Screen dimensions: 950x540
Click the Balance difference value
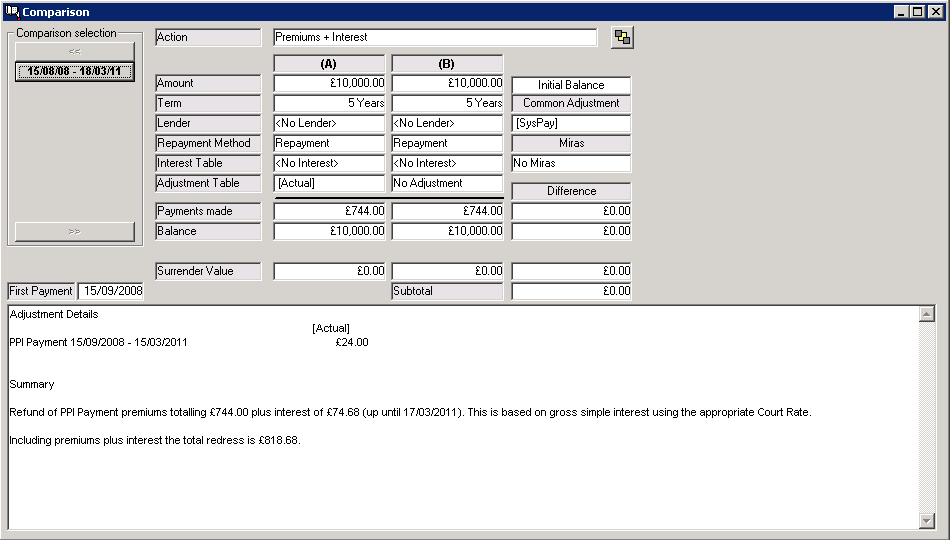click(x=571, y=231)
